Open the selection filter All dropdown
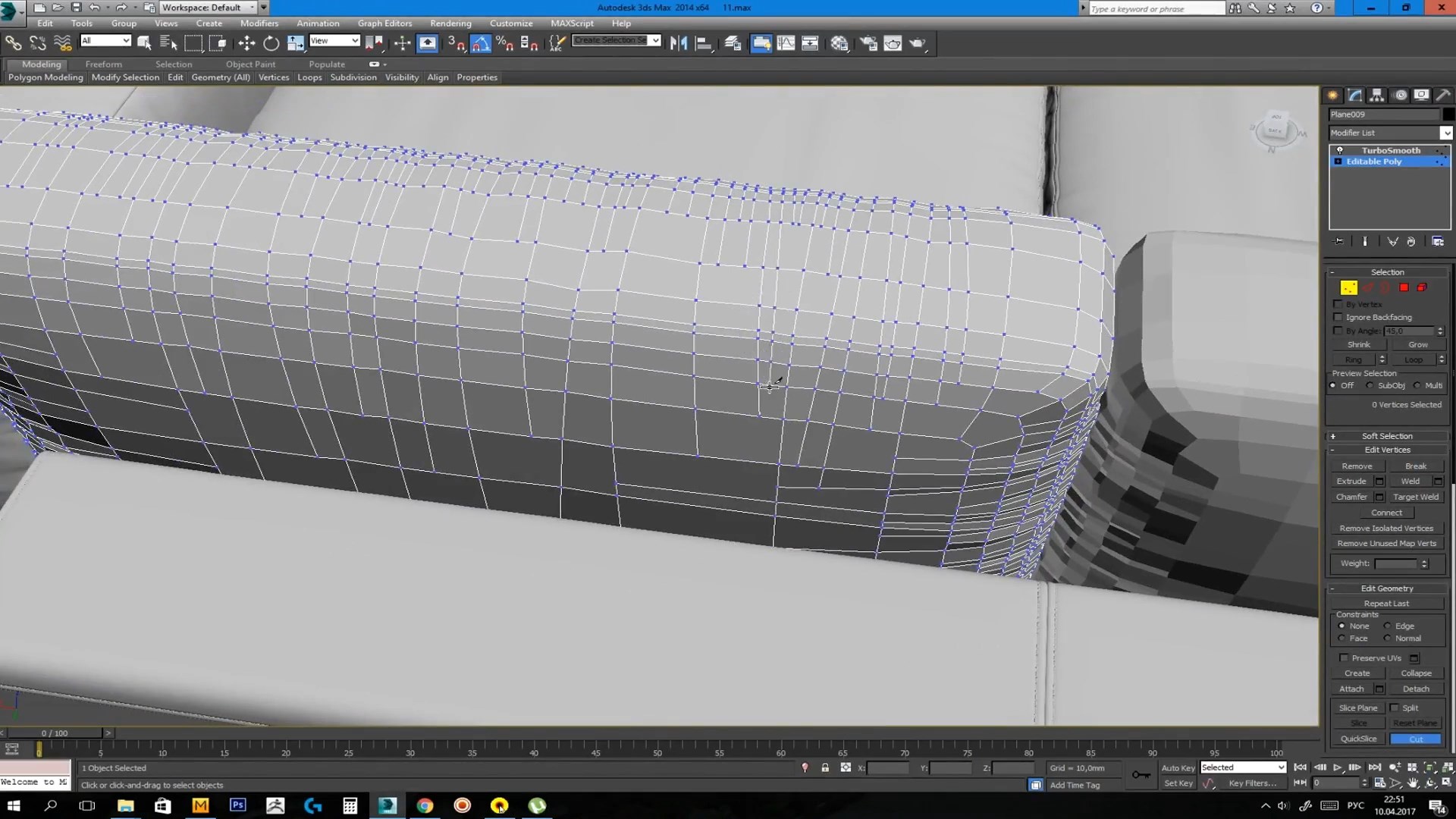Viewport: 1456px width, 819px height. [x=105, y=40]
